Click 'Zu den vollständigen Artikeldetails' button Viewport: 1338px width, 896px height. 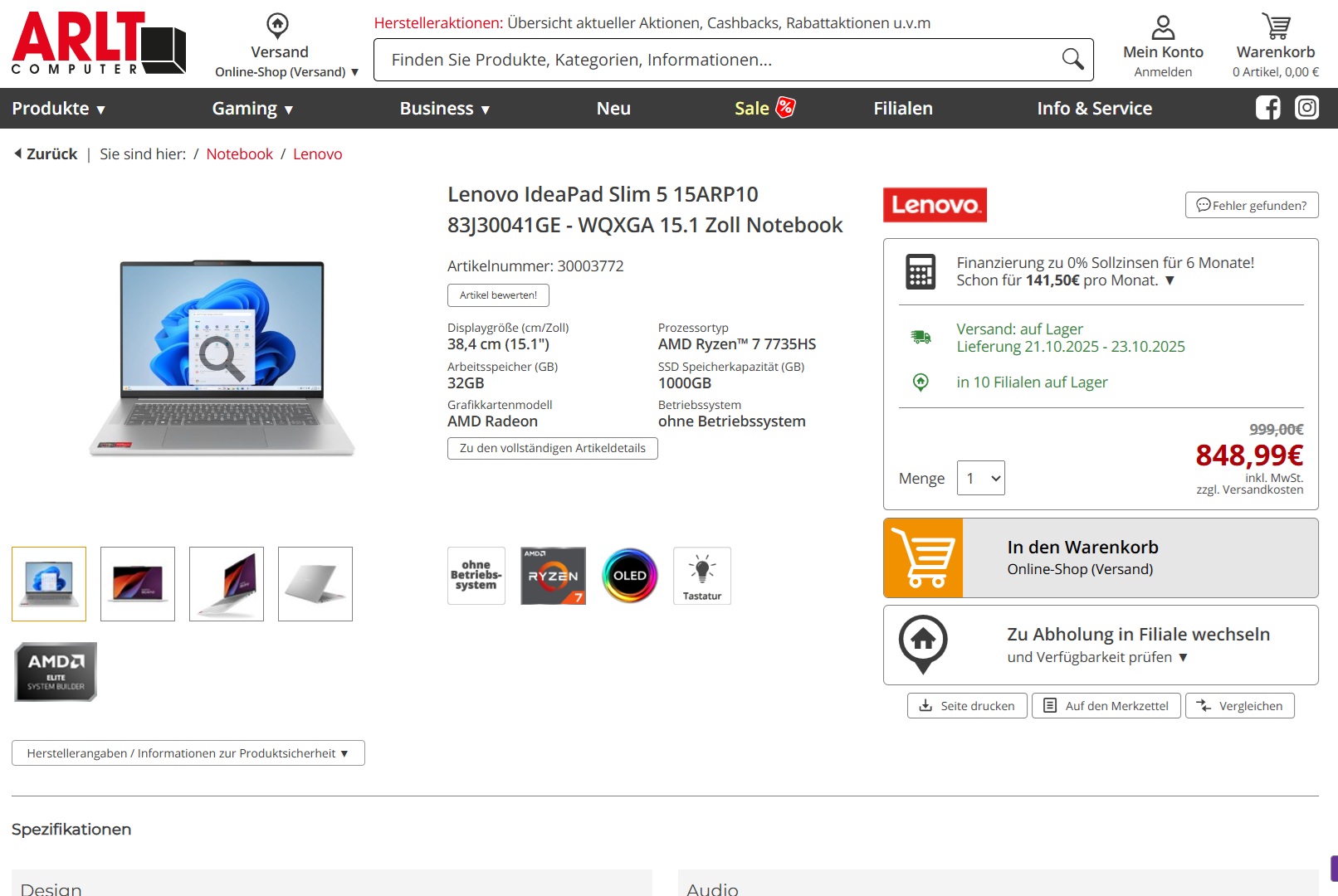tap(553, 448)
